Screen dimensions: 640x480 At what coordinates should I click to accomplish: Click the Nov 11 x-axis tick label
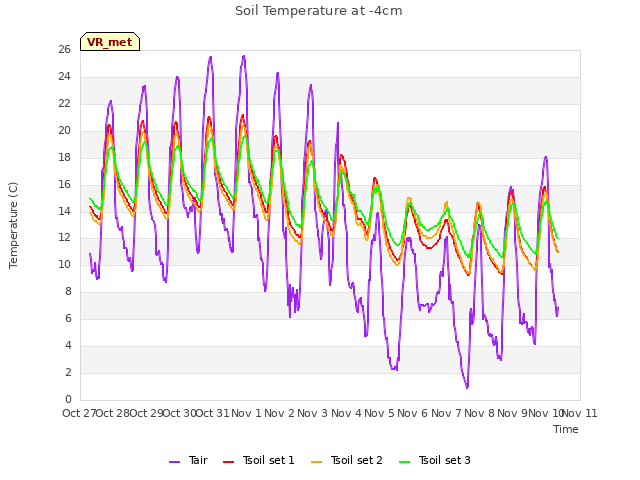click(x=580, y=413)
